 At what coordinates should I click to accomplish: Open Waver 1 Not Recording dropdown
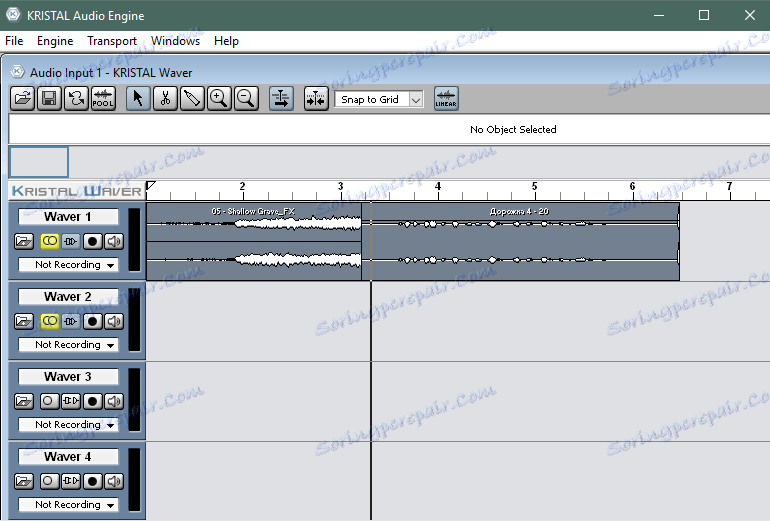tap(68, 265)
